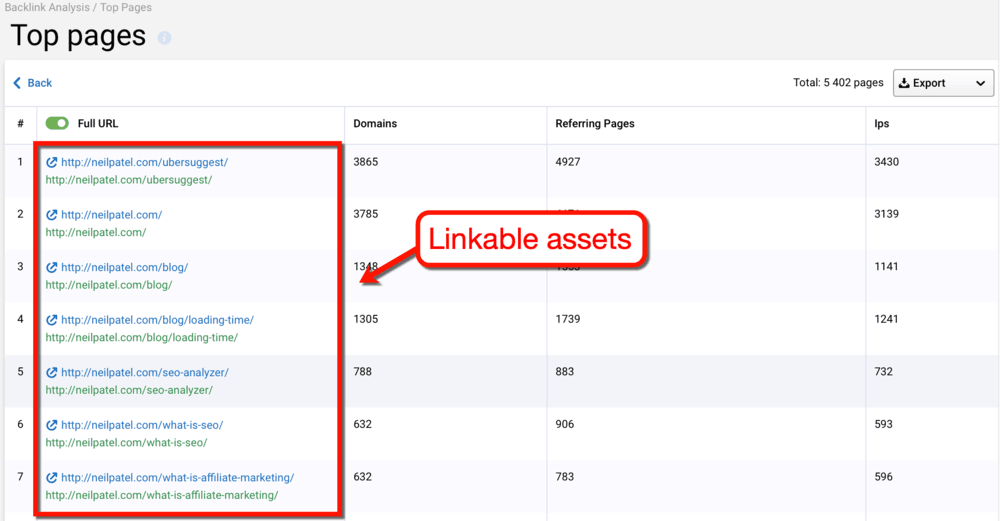Screen dimensions: 1000x521
Task: Toggle the Full URL switch off
Action: 57,123
